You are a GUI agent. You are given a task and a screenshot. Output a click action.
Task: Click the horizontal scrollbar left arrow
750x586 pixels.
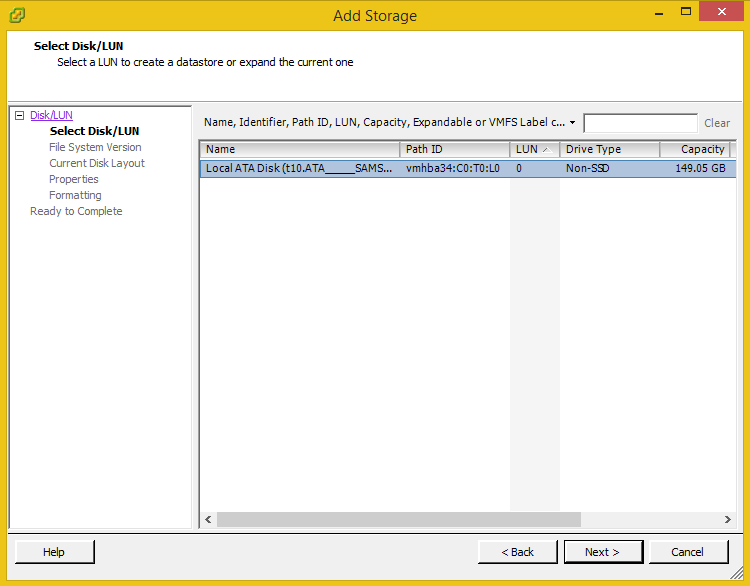coord(208,520)
